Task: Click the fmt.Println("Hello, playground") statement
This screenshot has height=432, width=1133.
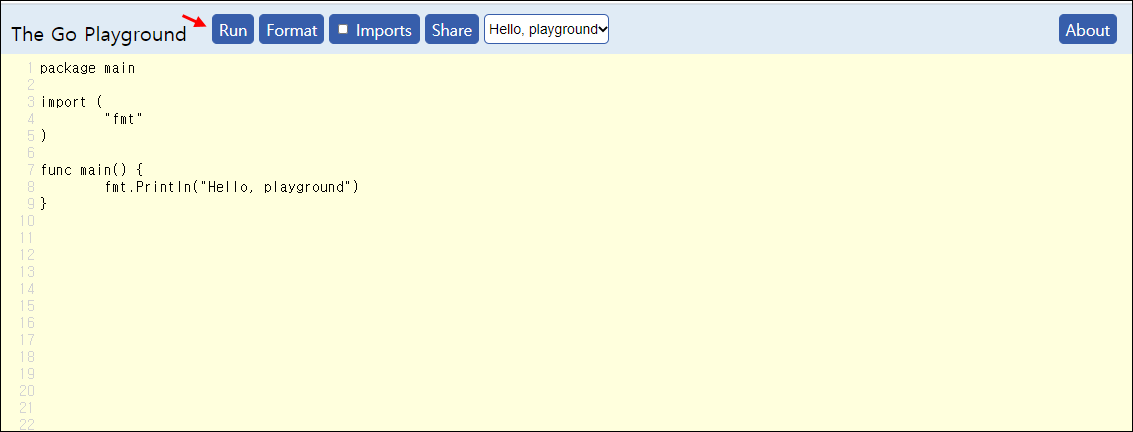Action: point(232,187)
